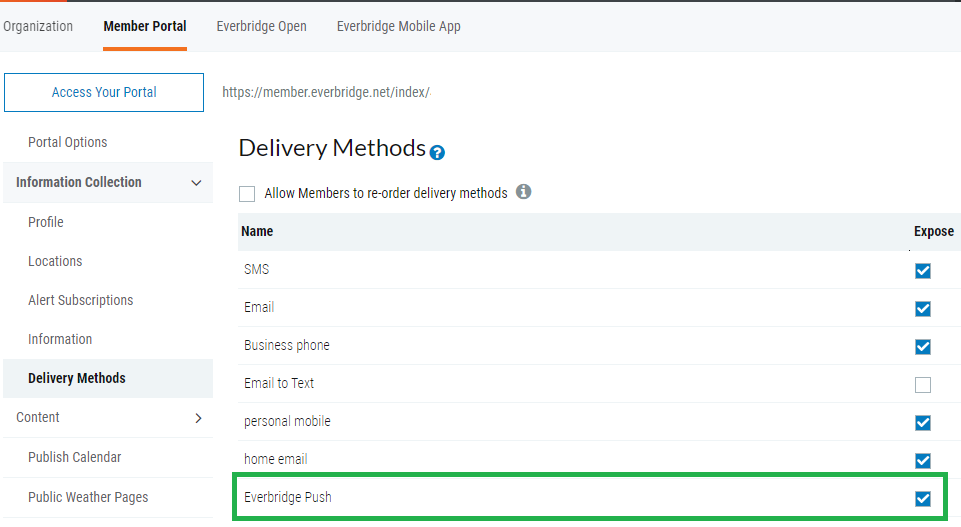Click the Name column header
The image size is (961, 527).
click(257, 231)
